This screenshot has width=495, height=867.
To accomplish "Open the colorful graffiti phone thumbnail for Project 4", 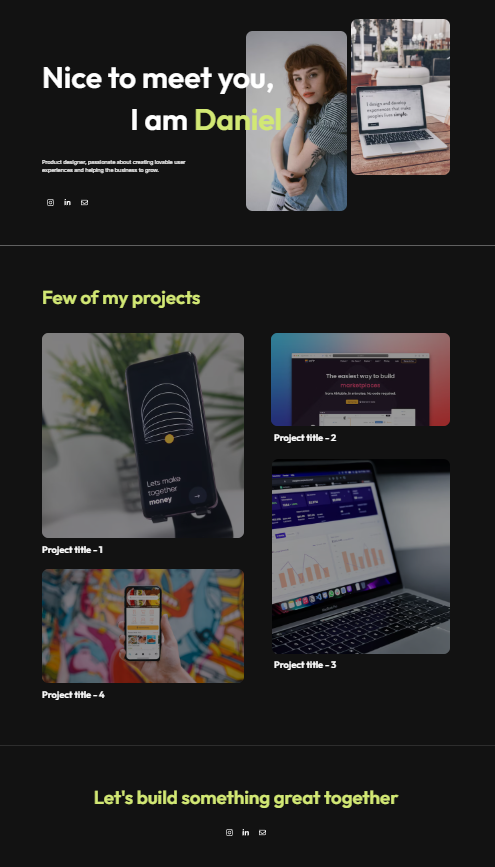I will pyautogui.click(x=143, y=626).
